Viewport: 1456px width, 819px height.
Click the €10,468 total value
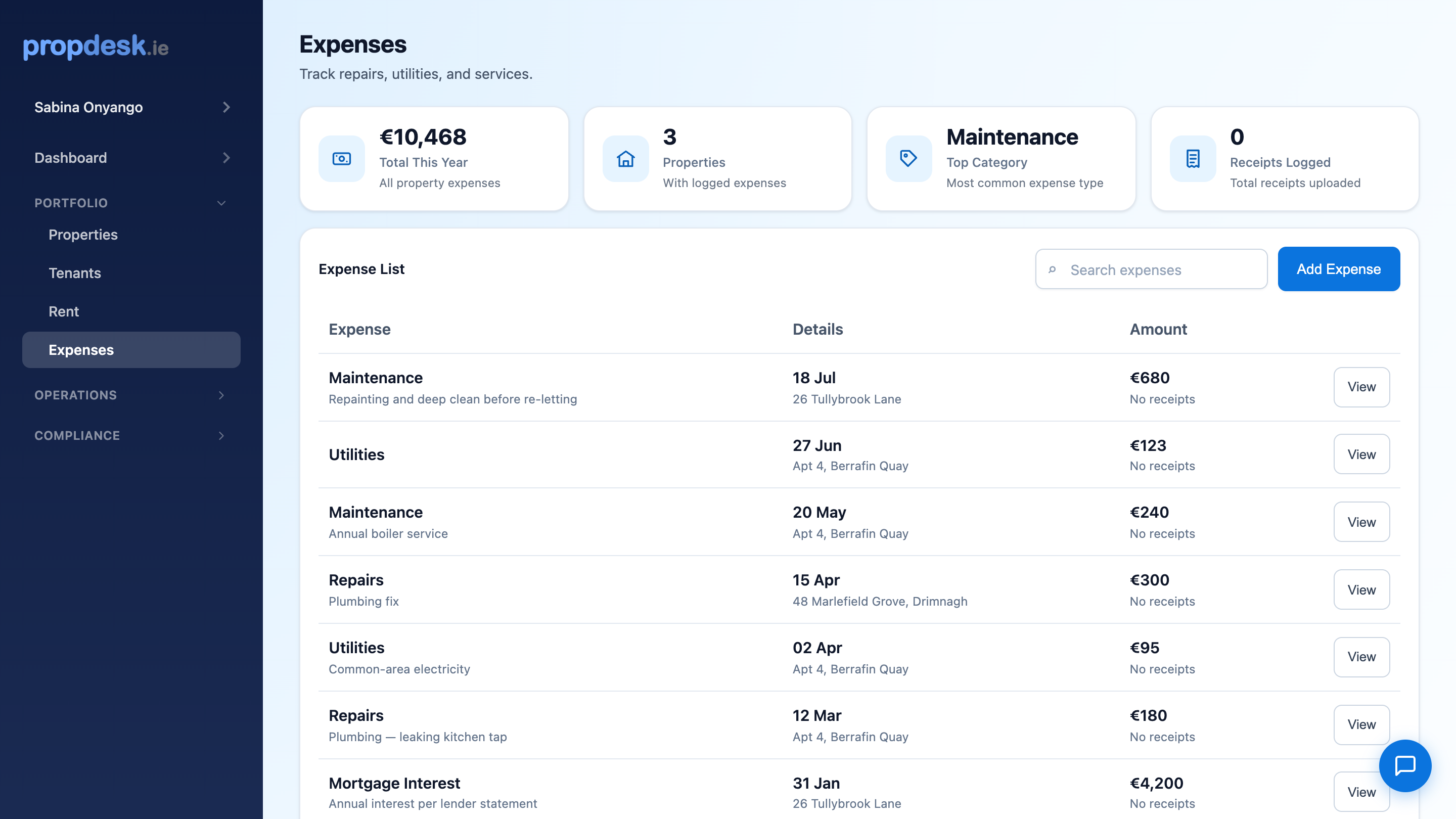(423, 137)
